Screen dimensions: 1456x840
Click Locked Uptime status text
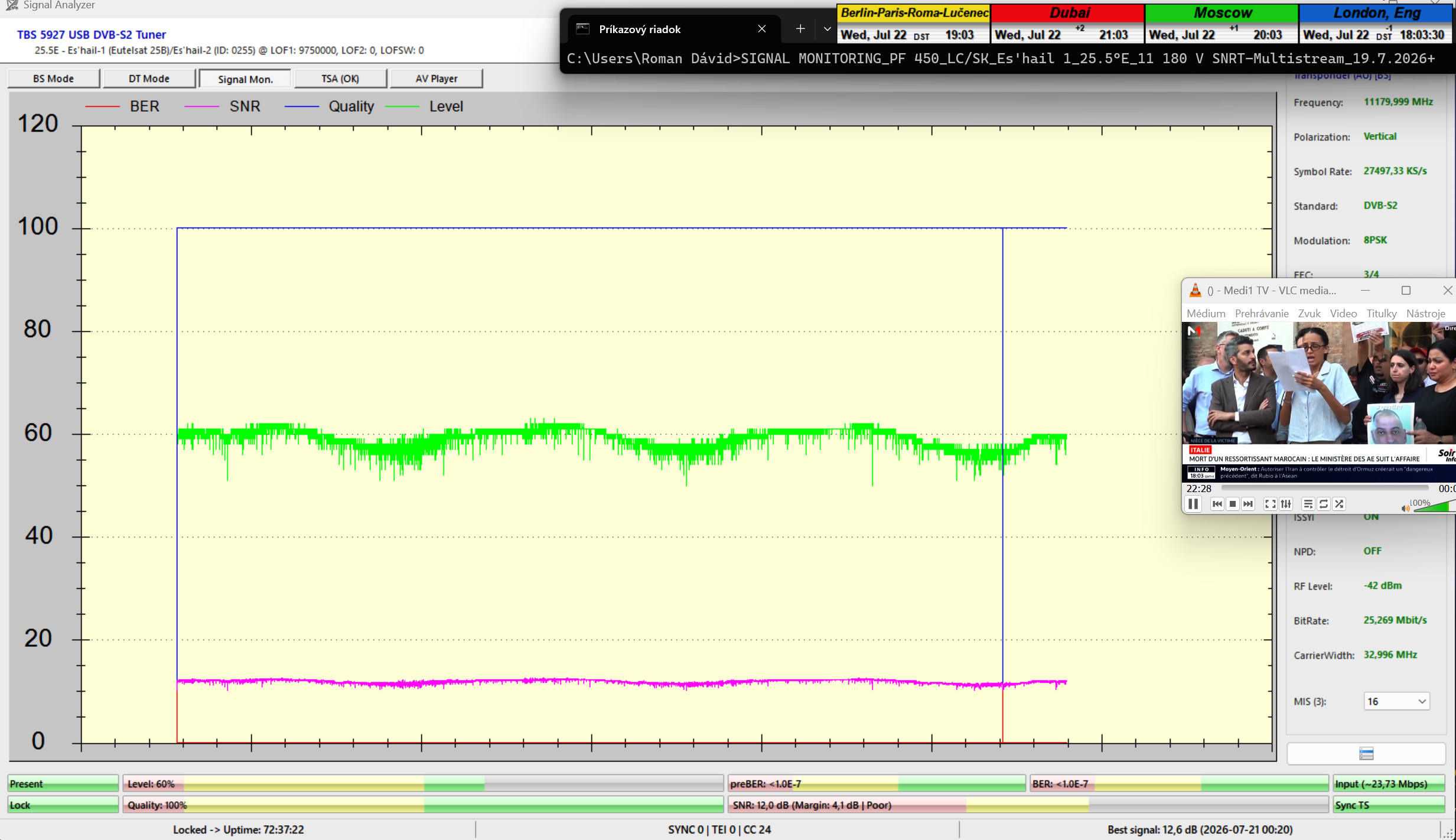tap(238, 829)
